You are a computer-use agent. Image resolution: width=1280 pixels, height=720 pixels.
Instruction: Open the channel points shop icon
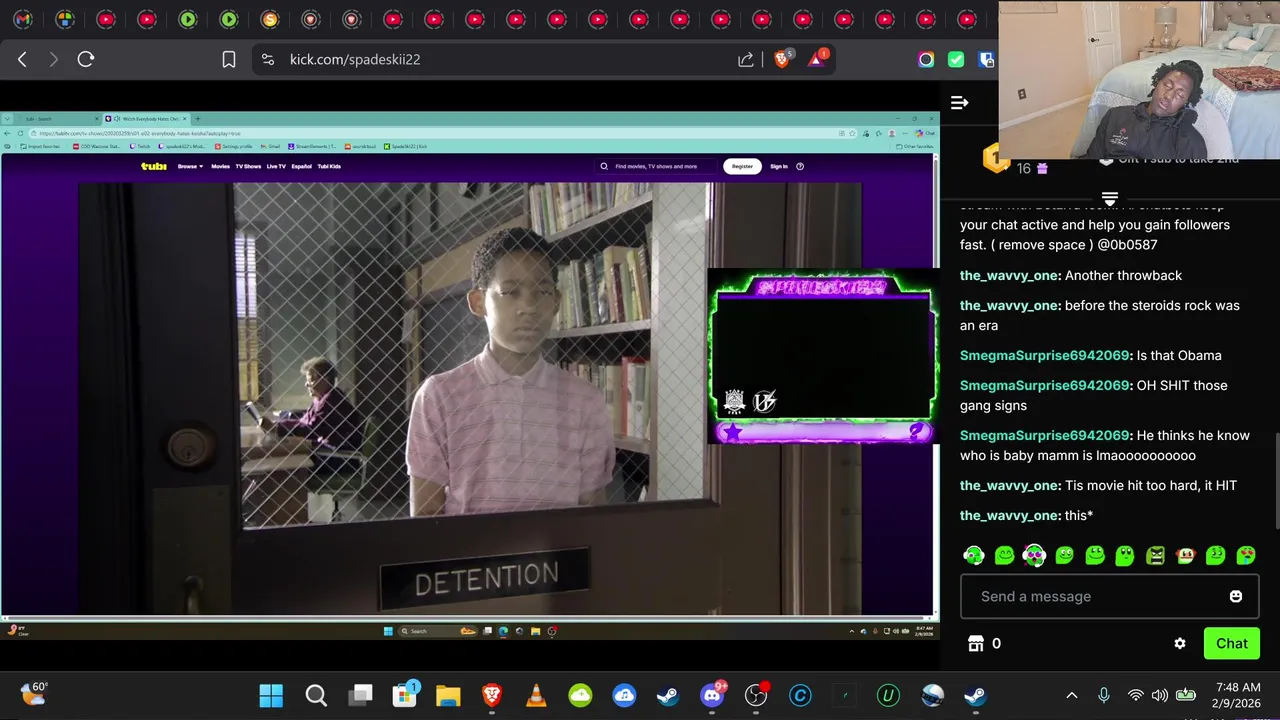pos(976,644)
